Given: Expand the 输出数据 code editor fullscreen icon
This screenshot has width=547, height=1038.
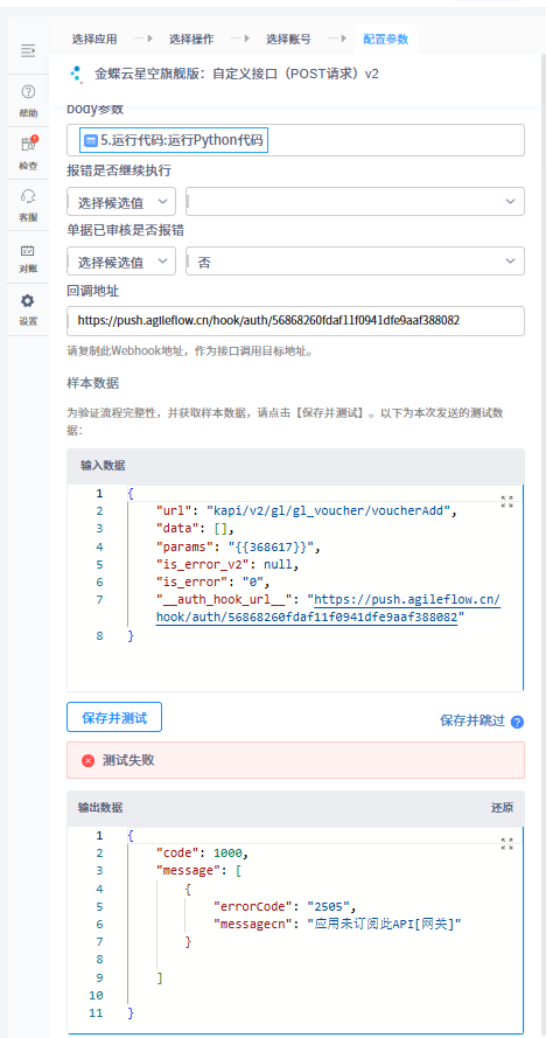Looking at the screenshot, I should coord(507,843).
